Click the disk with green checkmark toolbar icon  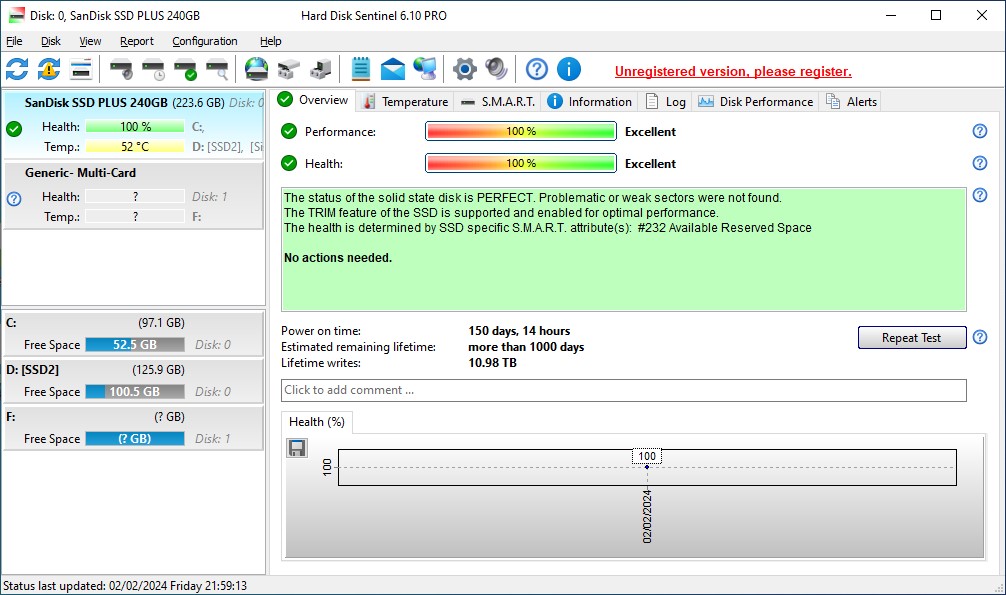pyautogui.click(x=185, y=69)
